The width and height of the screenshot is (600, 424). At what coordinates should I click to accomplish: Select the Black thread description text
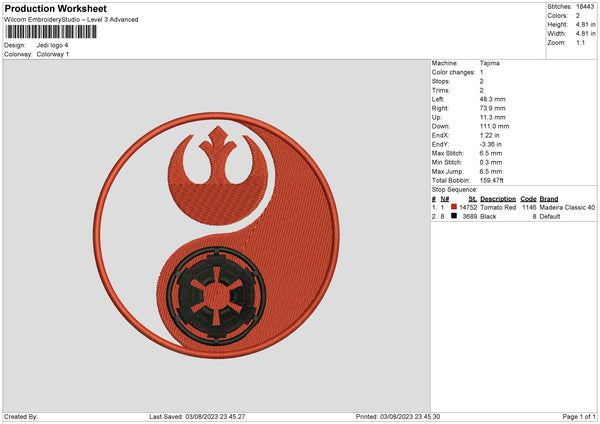[x=488, y=217]
